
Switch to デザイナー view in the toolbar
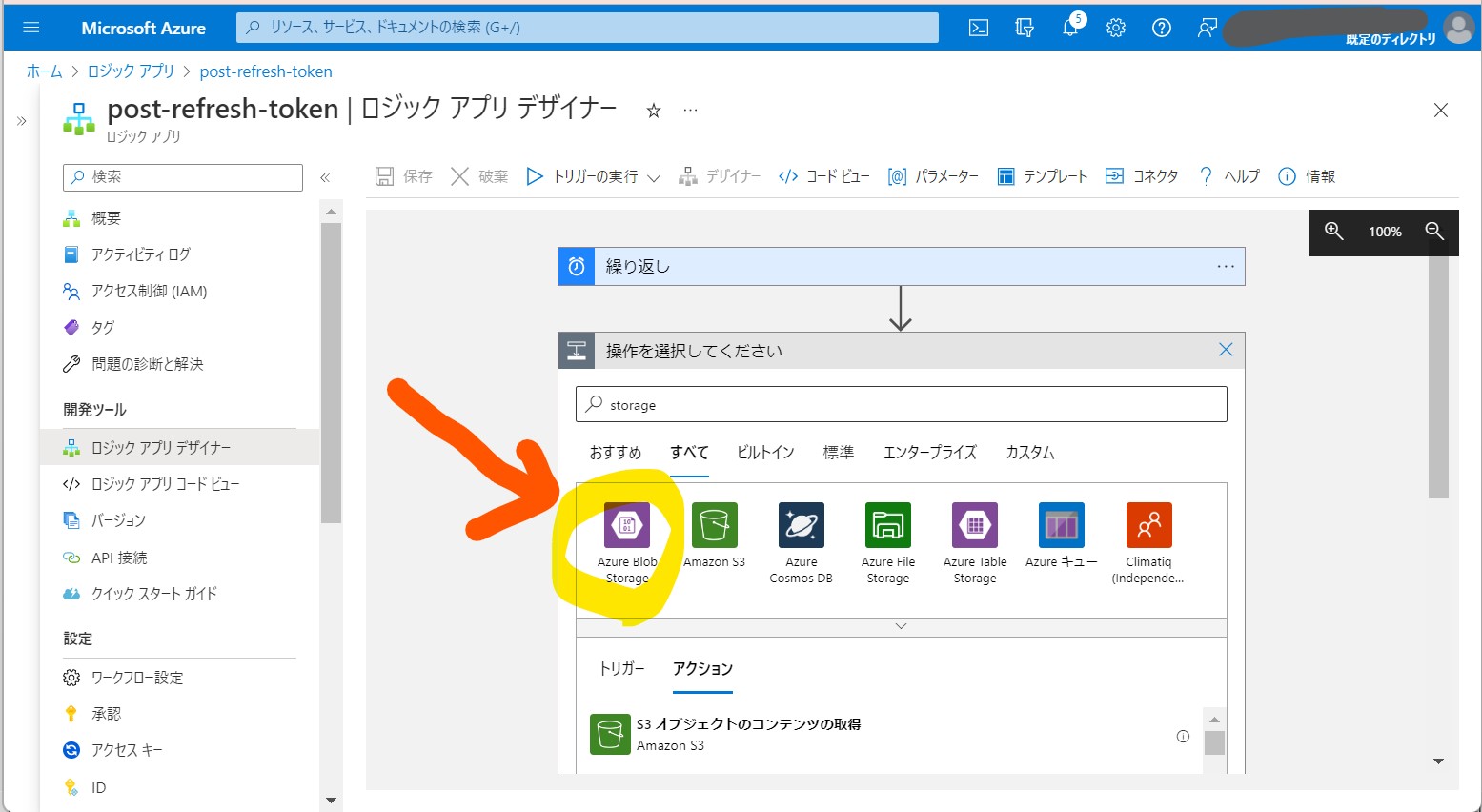pos(720,176)
